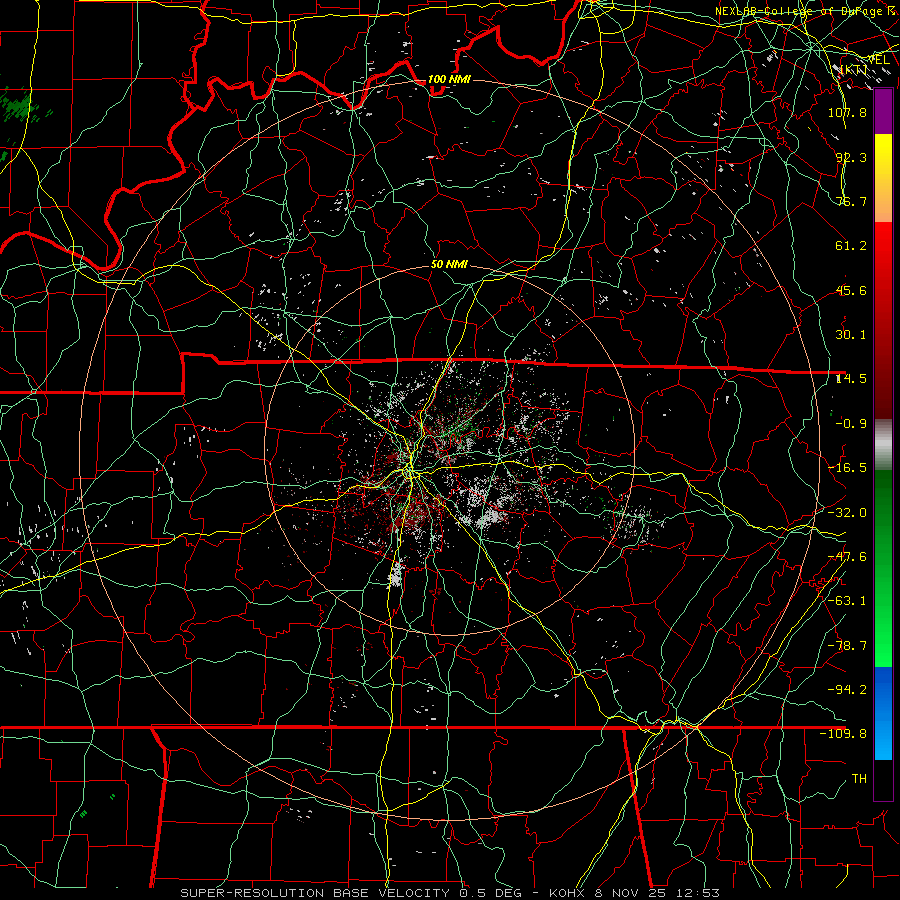Pick the gray near-zero color bar segment

point(883,445)
